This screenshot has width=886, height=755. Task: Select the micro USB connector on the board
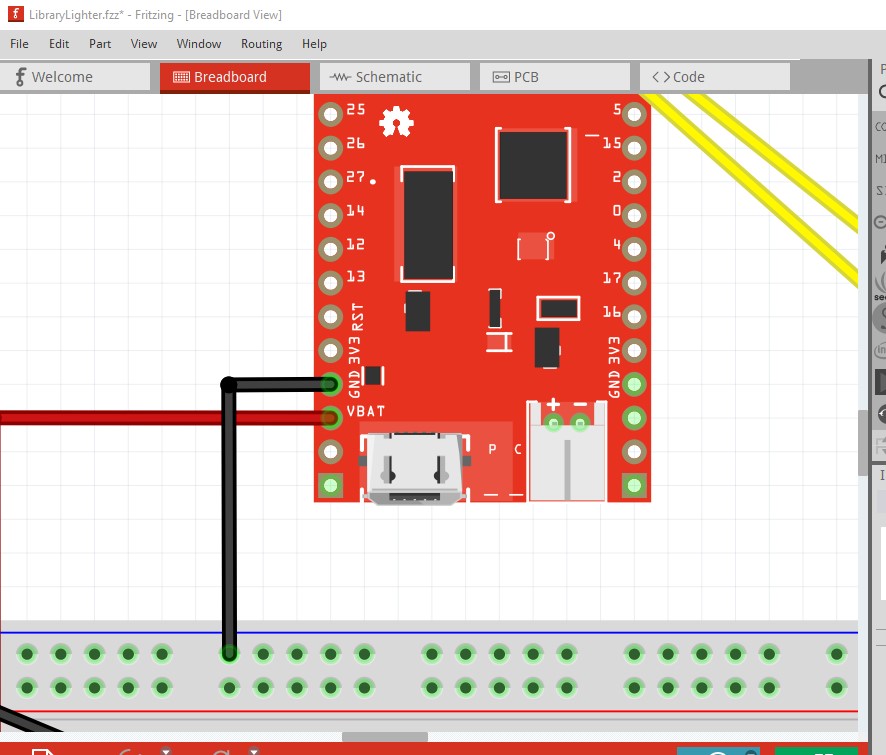(415, 468)
